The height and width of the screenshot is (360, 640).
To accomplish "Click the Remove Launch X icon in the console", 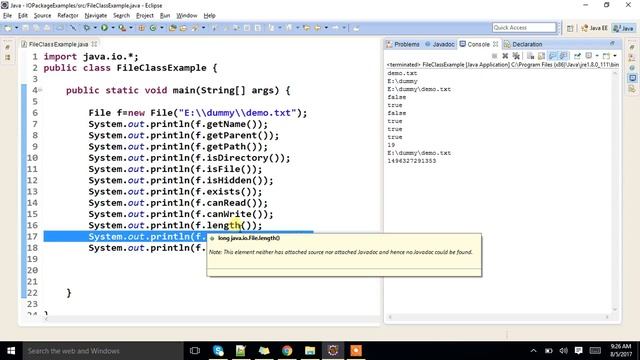I will (x=505, y=56).
